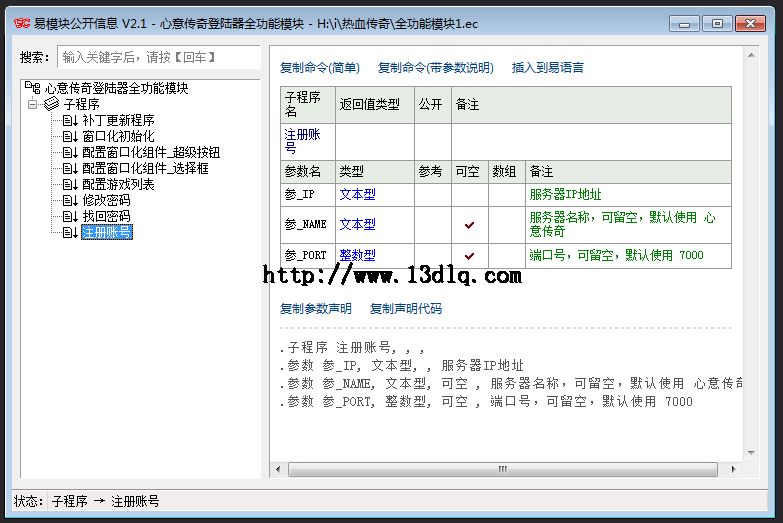Click horizontal scrollbar left arrow
This screenshot has width=783, height=523.
click(x=278, y=469)
